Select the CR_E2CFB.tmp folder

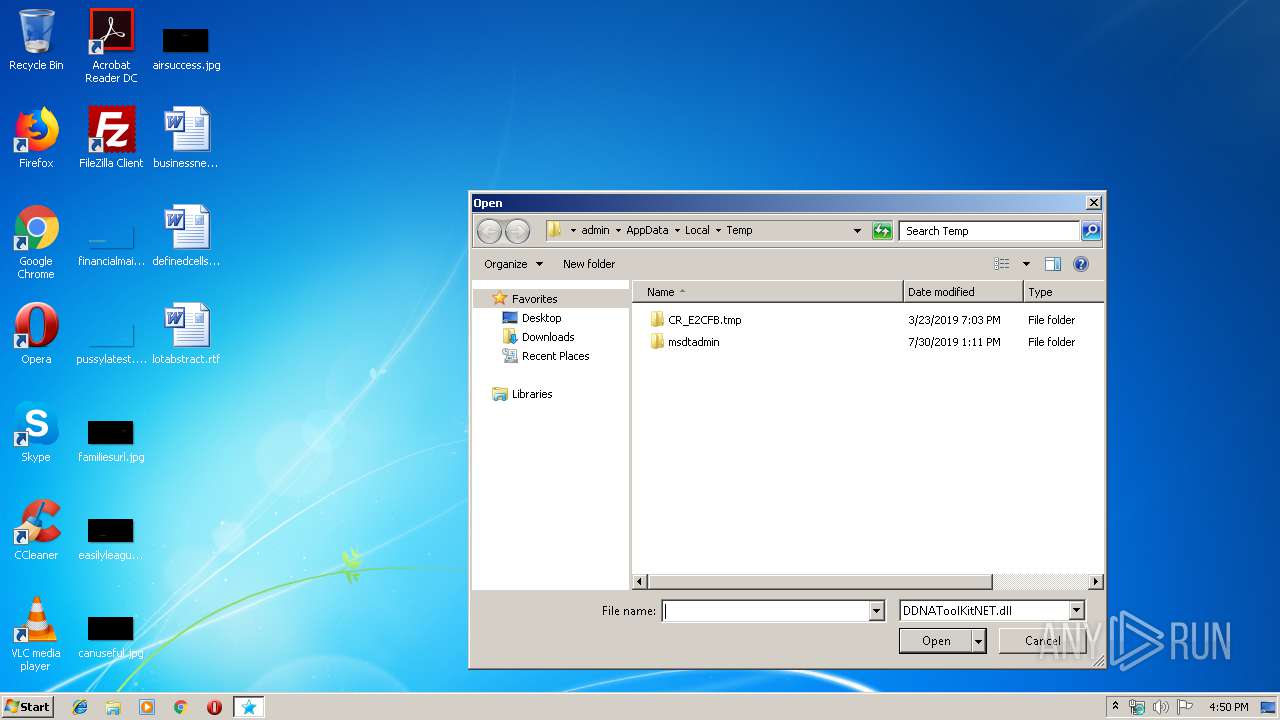tap(704, 320)
